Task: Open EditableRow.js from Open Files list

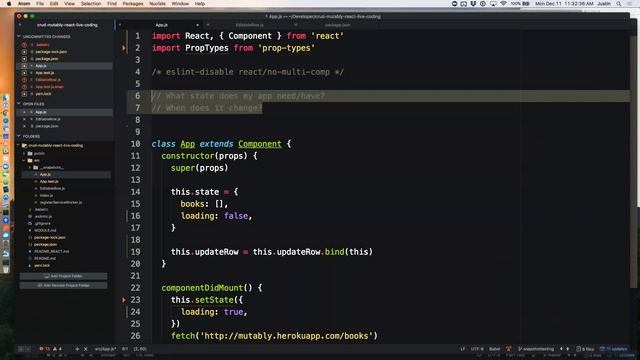Action: pyautogui.click(x=48, y=119)
